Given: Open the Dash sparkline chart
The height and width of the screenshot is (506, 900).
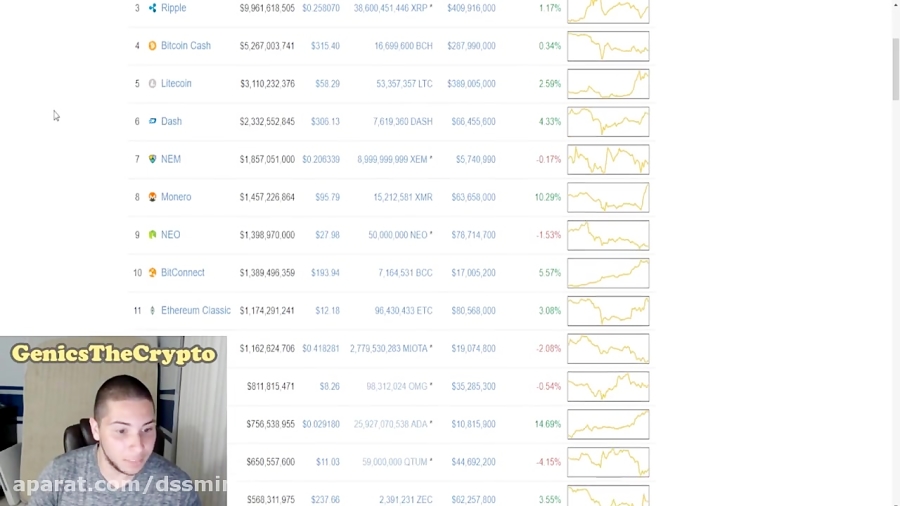Looking at the screenshot, I should (x=608, y=122).
